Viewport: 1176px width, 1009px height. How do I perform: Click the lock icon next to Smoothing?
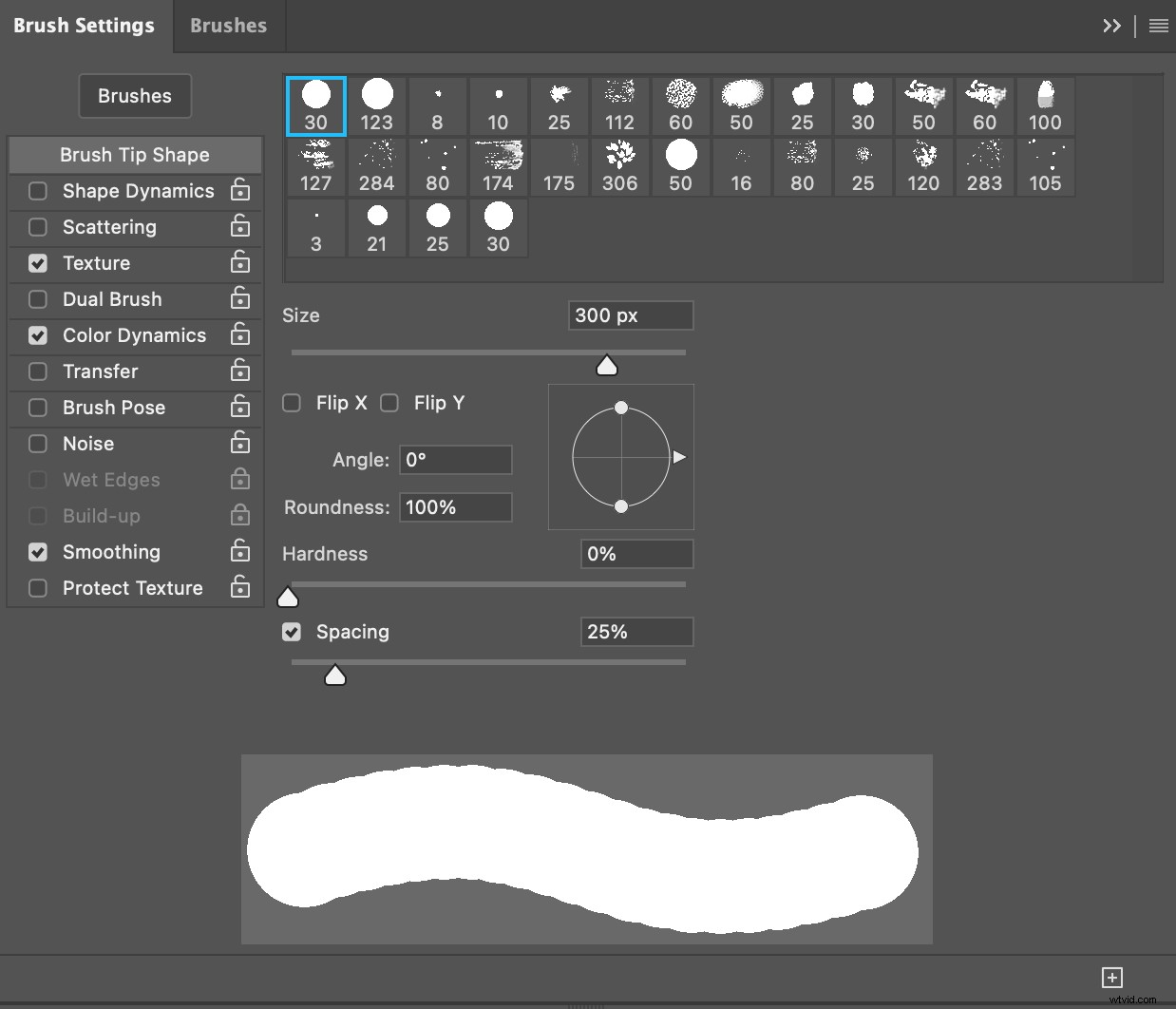point(240,551)
